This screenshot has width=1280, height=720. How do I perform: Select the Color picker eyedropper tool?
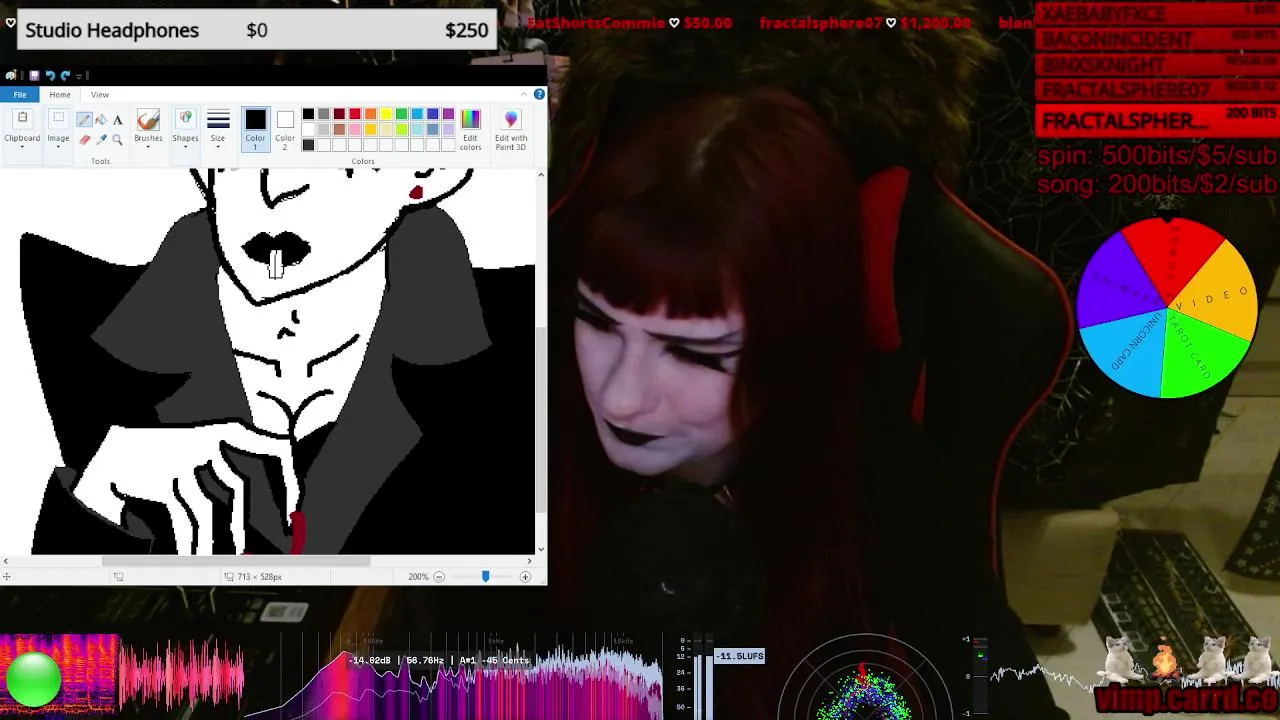coord(101,140)
